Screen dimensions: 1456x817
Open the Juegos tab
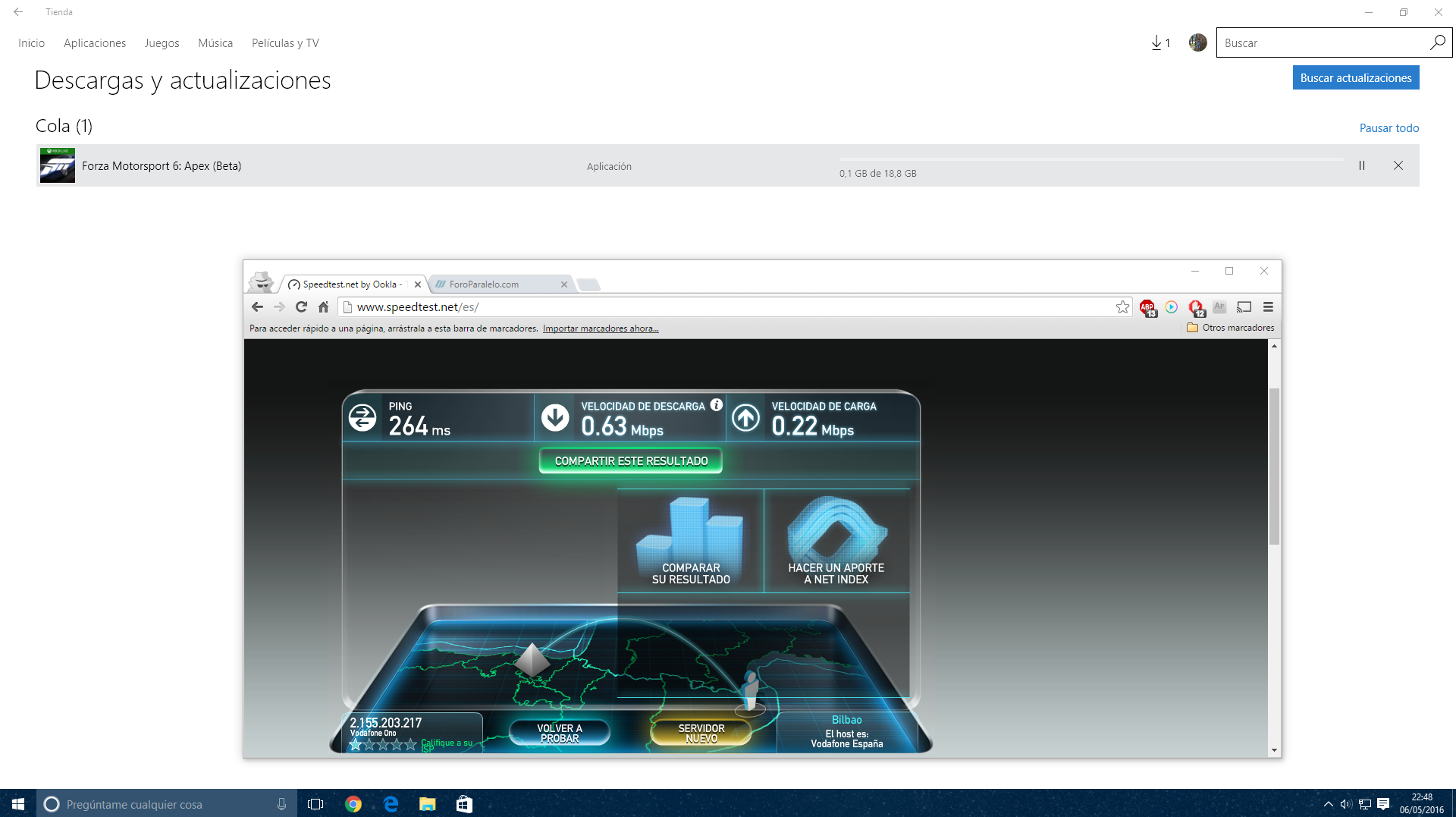(x=162, y=43)
